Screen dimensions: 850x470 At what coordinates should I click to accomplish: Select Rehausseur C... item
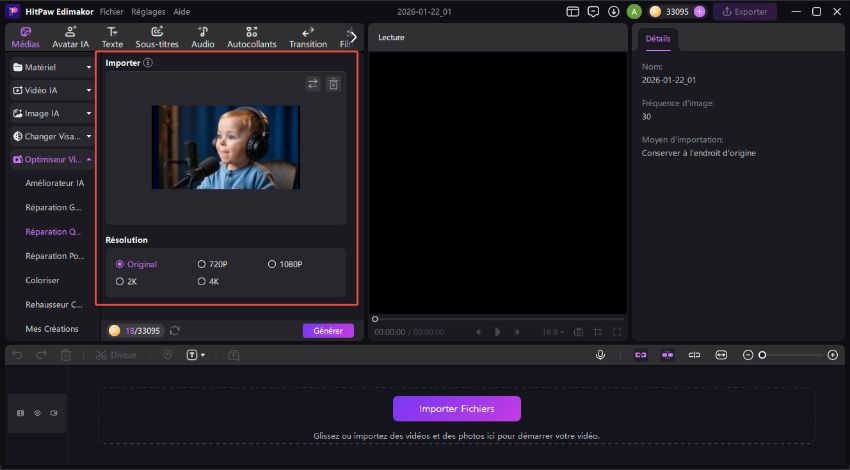pos(54,305)
